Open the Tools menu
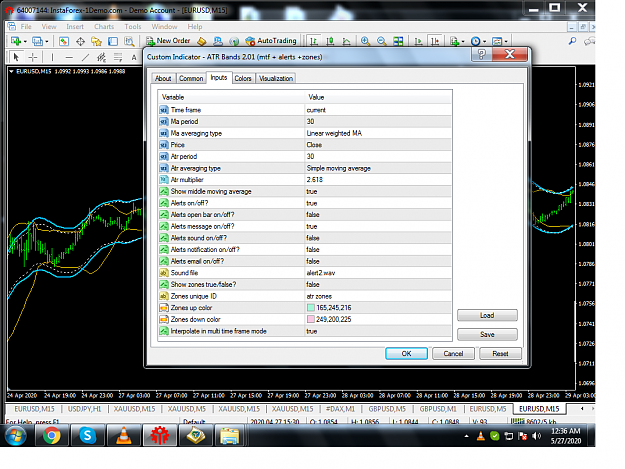Image resolution: width=625 pixels, height=469 pixels. [x=133, y=27]
